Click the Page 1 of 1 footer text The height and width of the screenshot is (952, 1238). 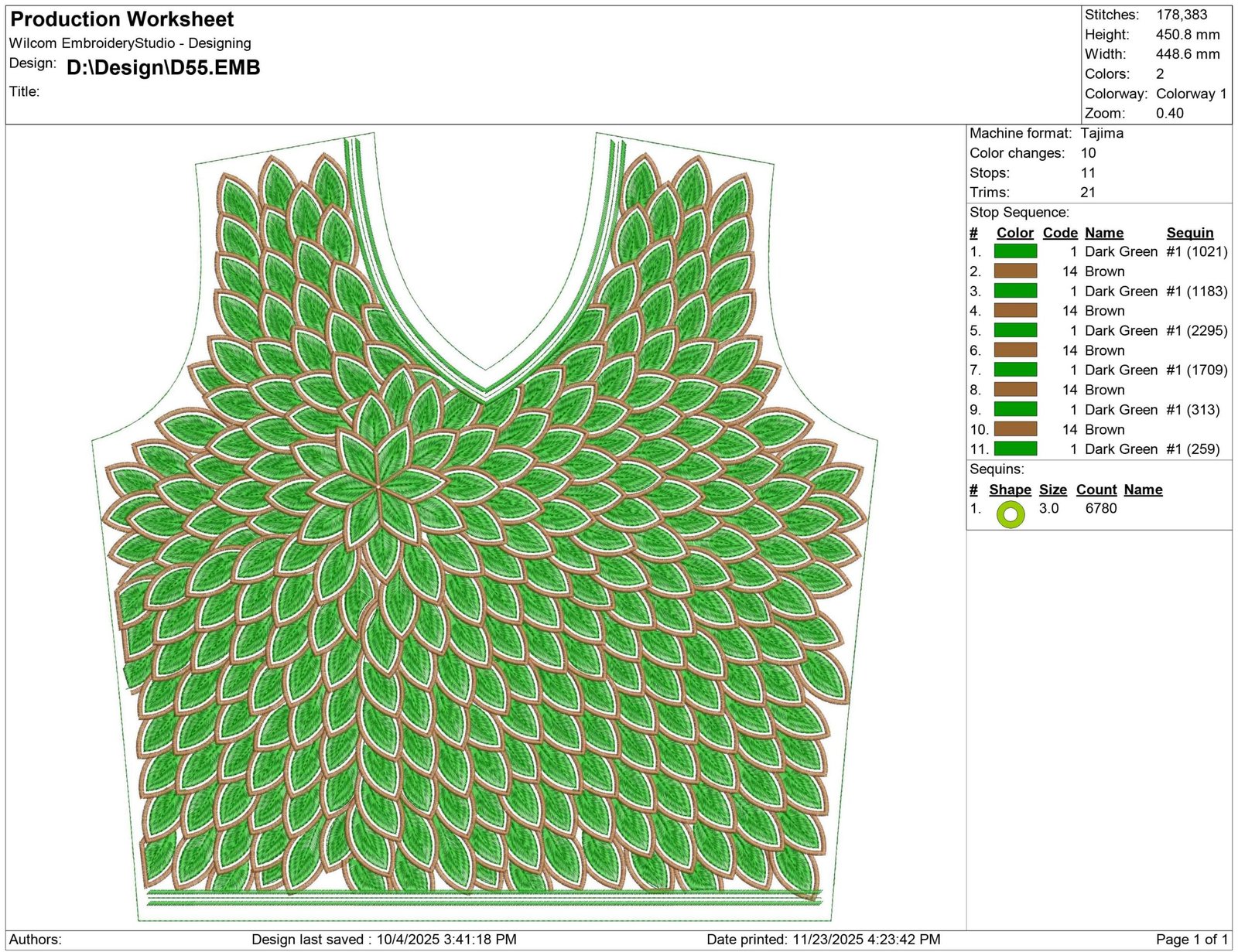point(1192,939)
